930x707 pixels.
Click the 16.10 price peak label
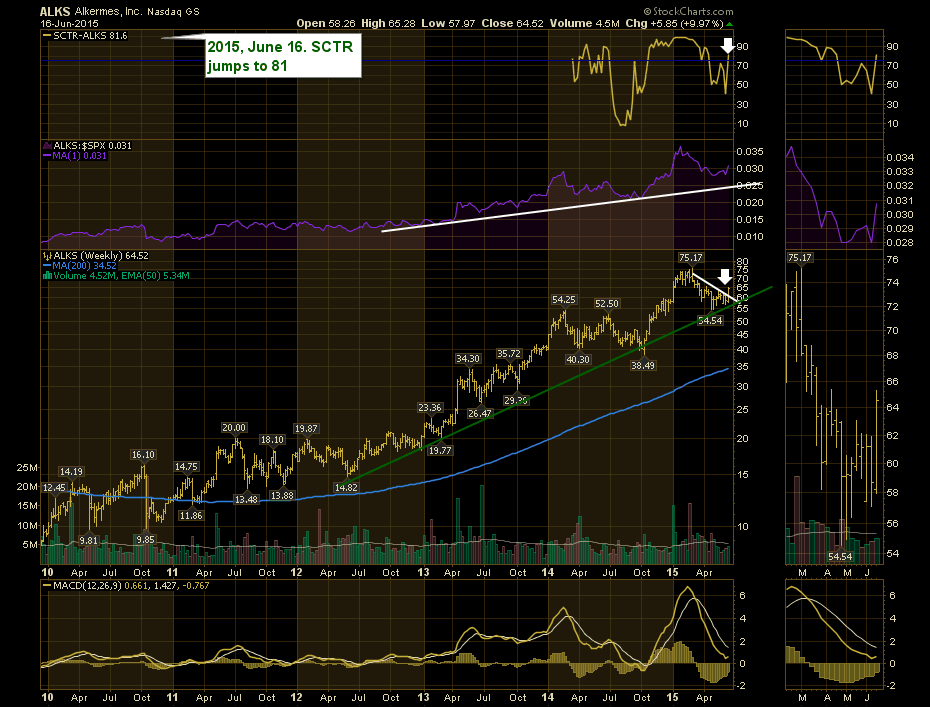[143, 454]
